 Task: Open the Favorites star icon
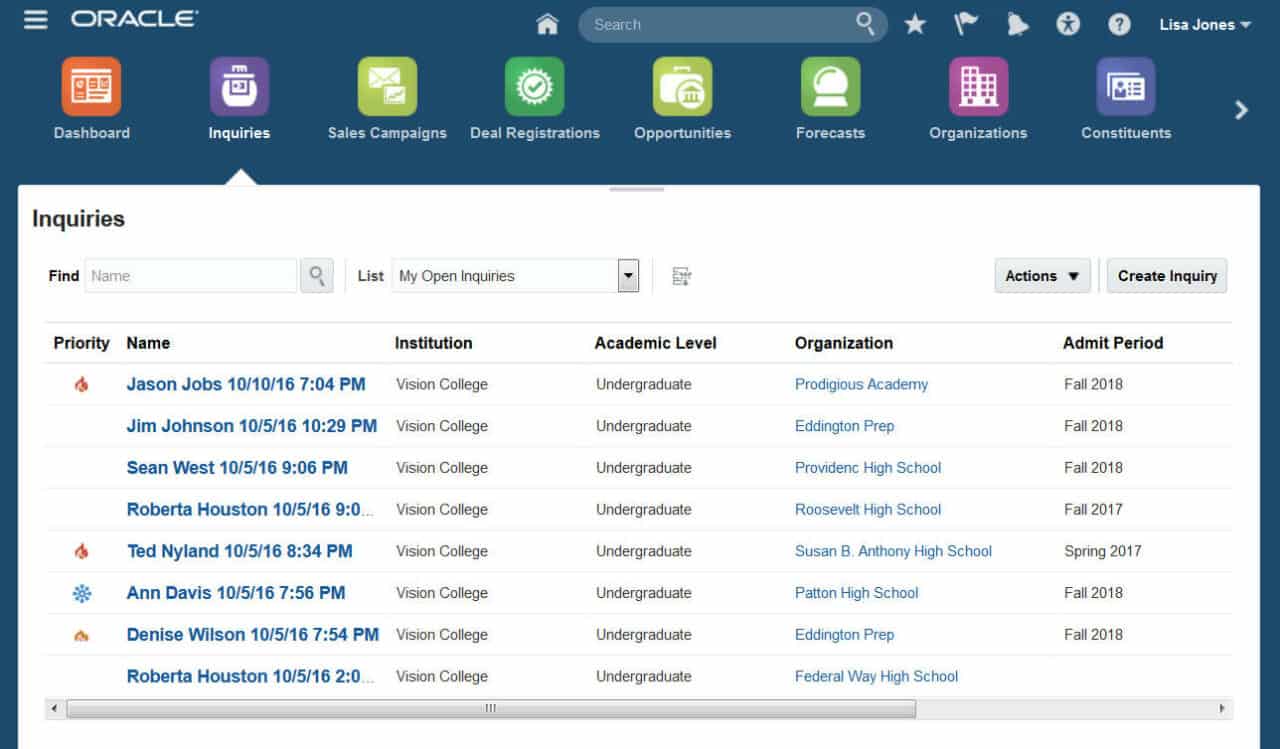pyautogui.click(x=915, y=24)
